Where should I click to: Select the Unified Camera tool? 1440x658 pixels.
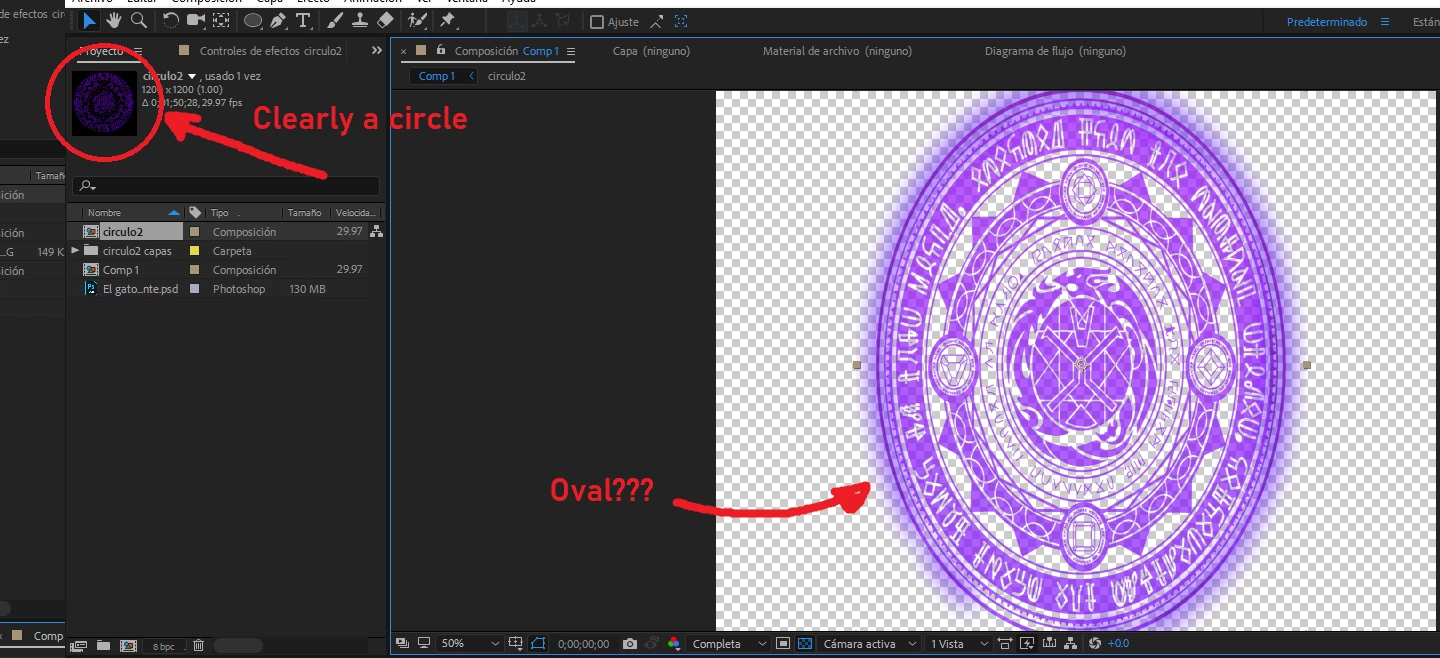tap(196, 20)
